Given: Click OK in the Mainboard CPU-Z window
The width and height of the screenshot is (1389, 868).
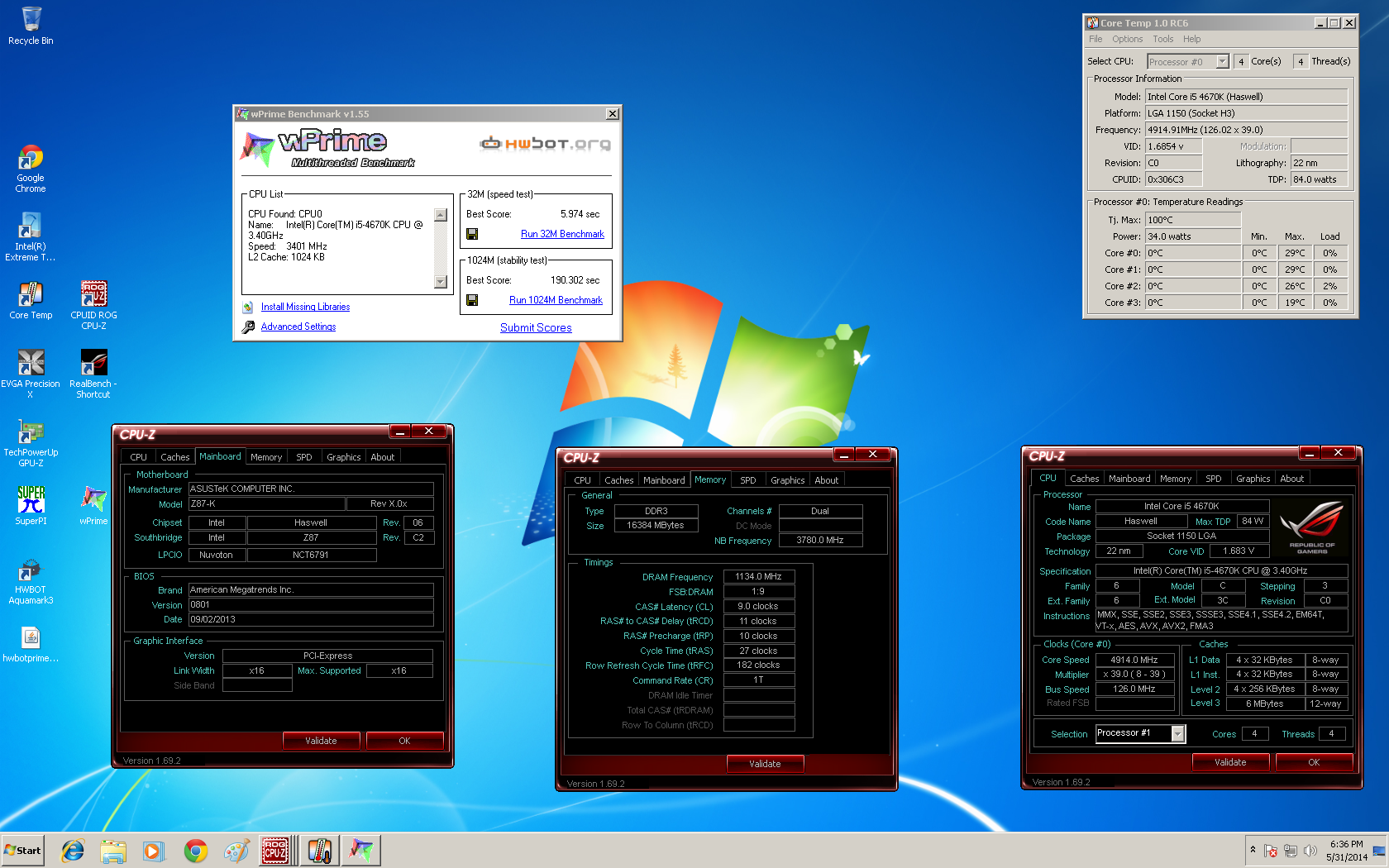Looking at the screenshot, I should coord(404,741).
